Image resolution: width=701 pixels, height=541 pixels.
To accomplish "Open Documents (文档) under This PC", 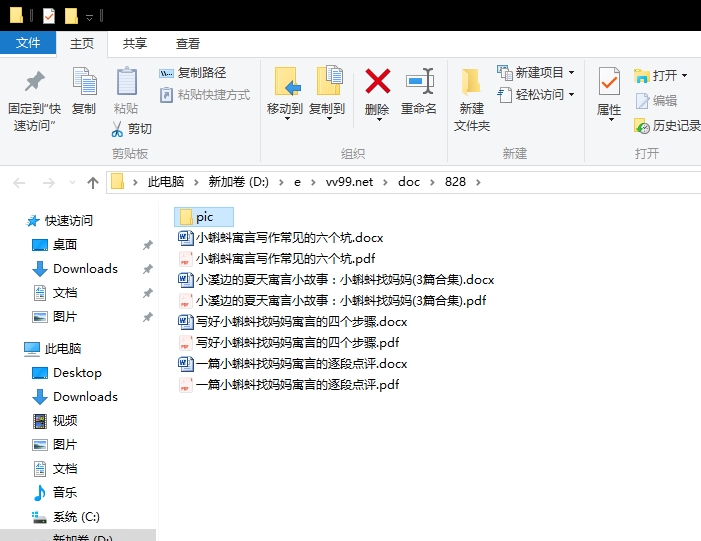I will (55, 469).
